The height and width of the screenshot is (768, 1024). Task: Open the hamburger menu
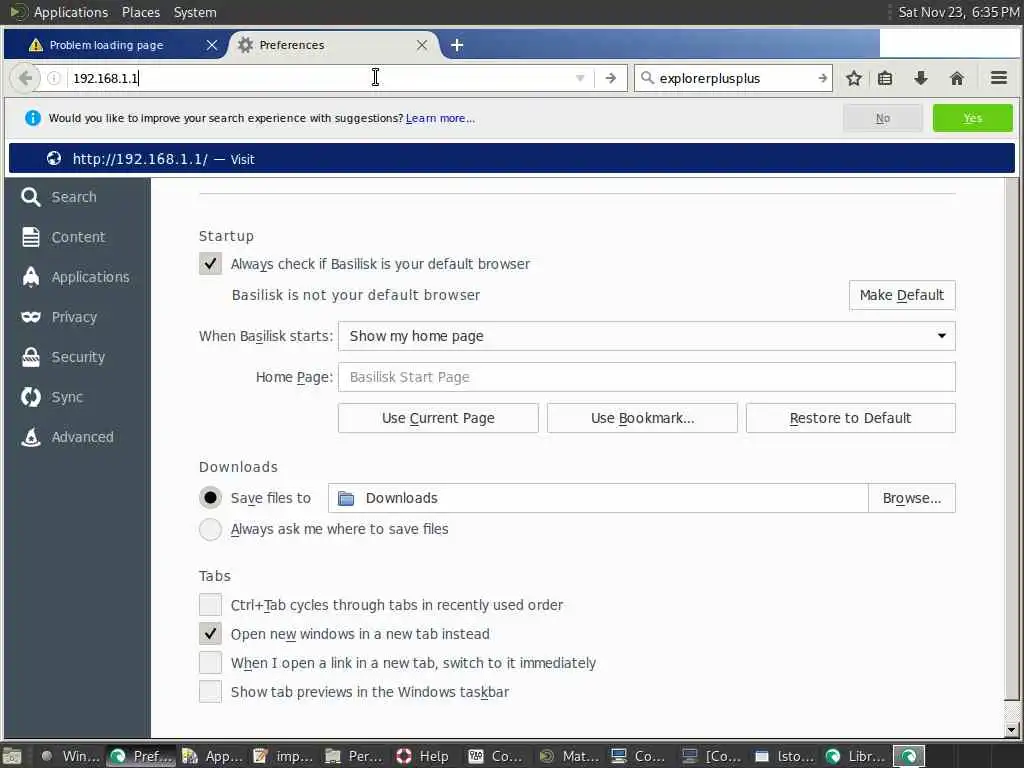tap(999, 78)
